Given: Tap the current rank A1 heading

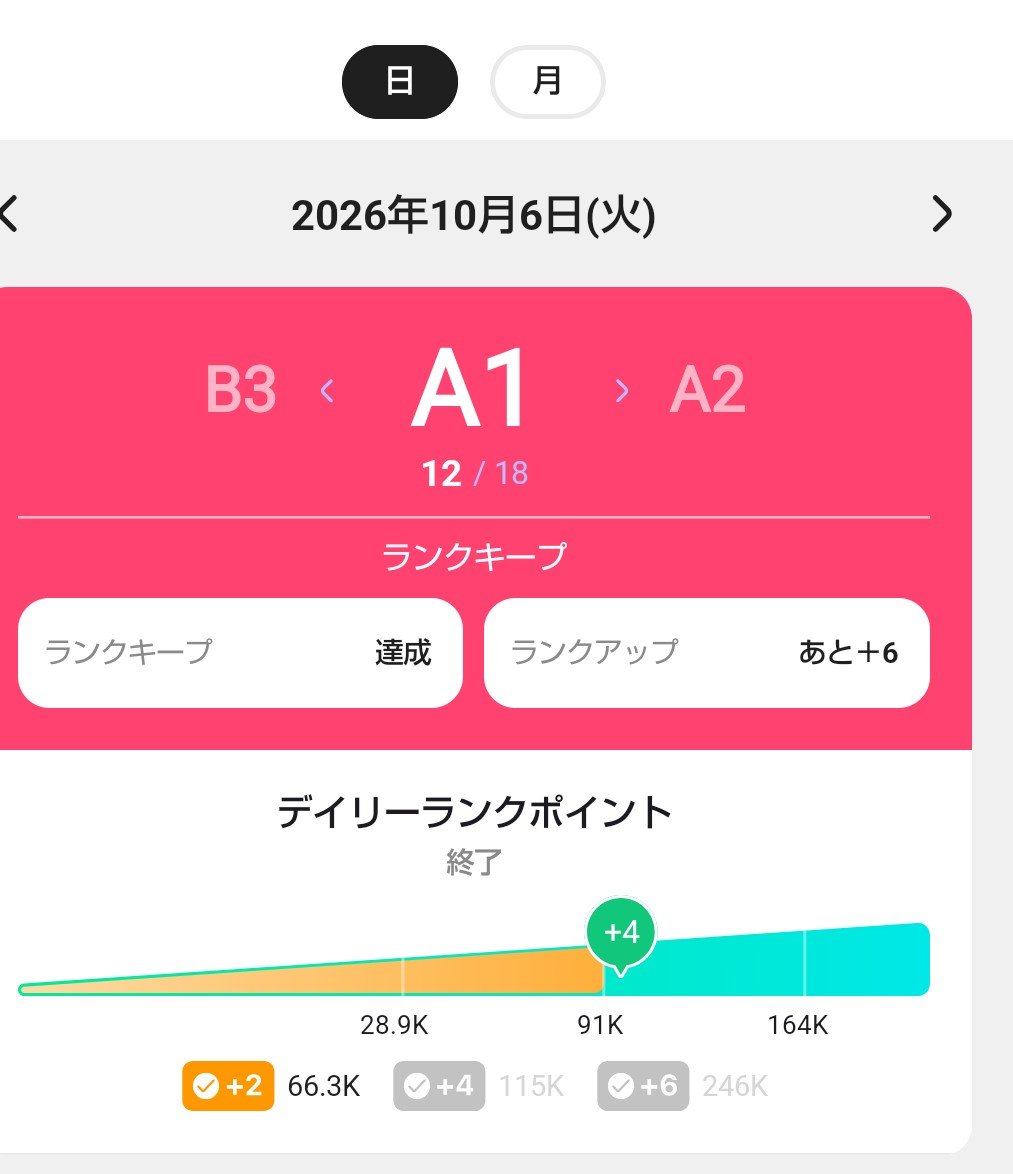Looking at the screenshot, I should 471,388.
